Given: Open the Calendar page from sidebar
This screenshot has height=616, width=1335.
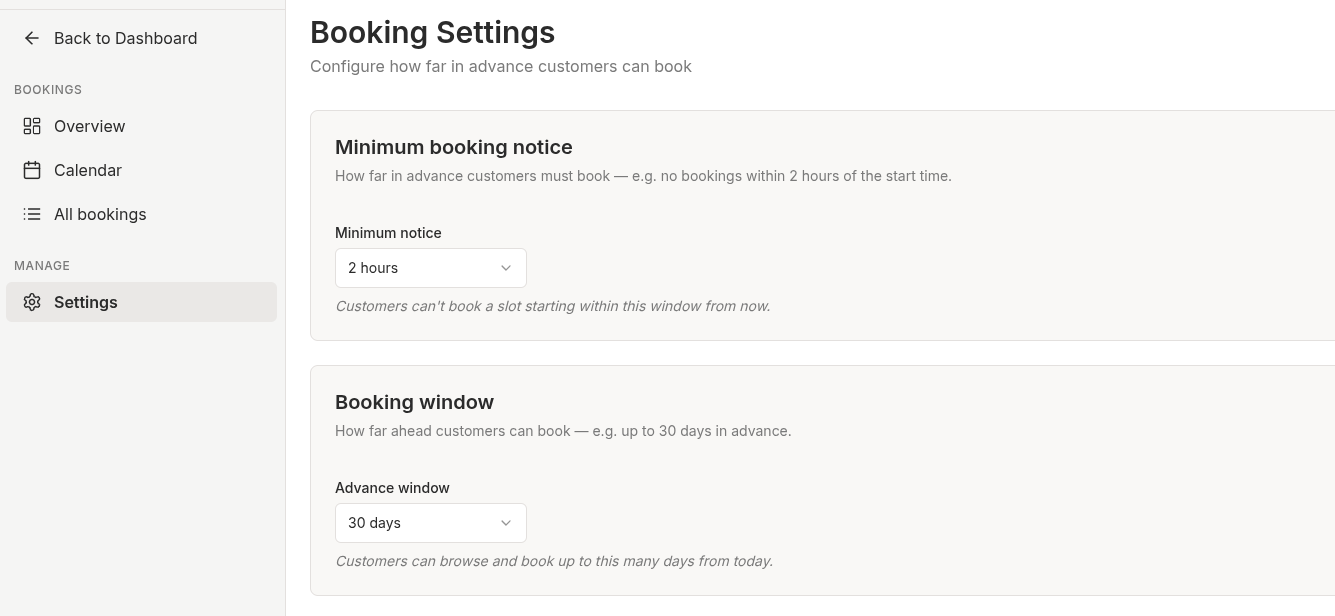Looking at the screenshot, I should click(x=141, y=170).
